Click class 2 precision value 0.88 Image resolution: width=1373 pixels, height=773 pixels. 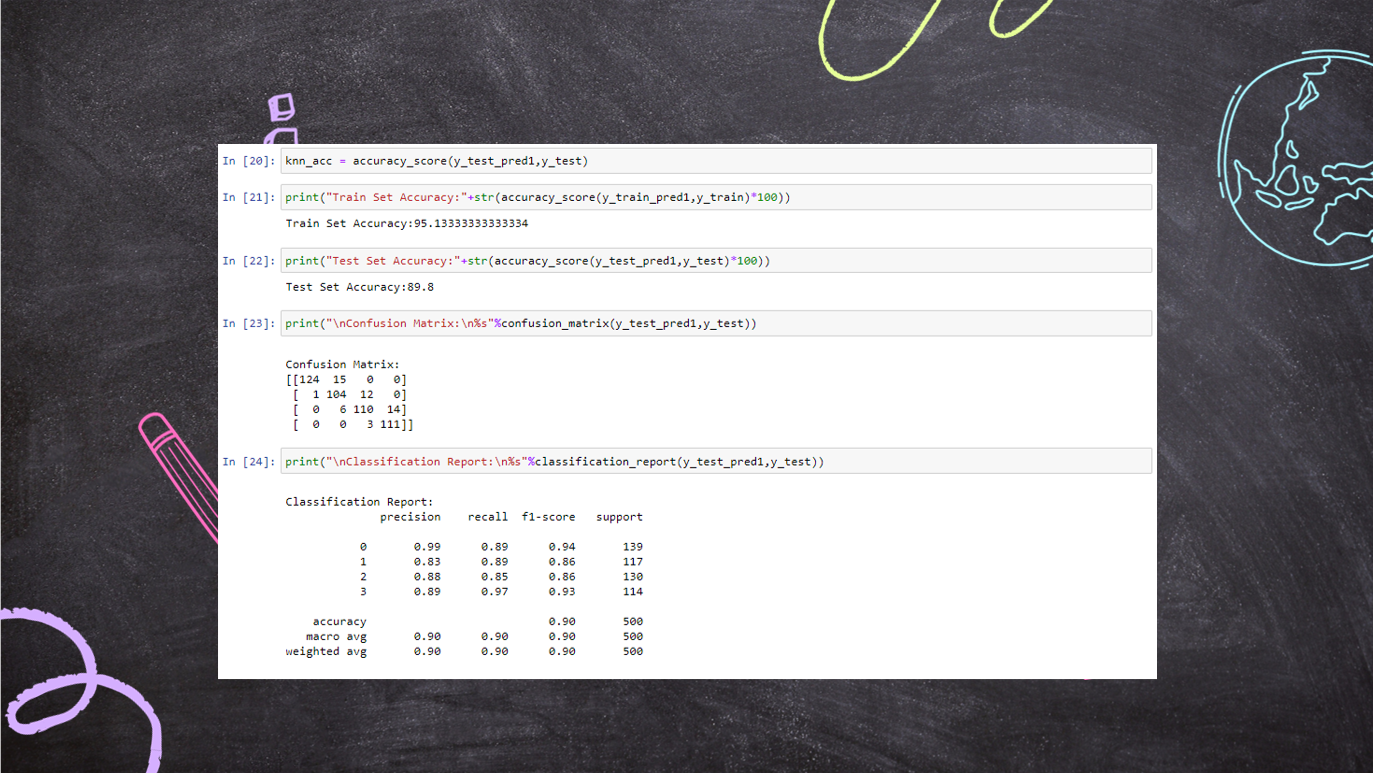(427, 577)
